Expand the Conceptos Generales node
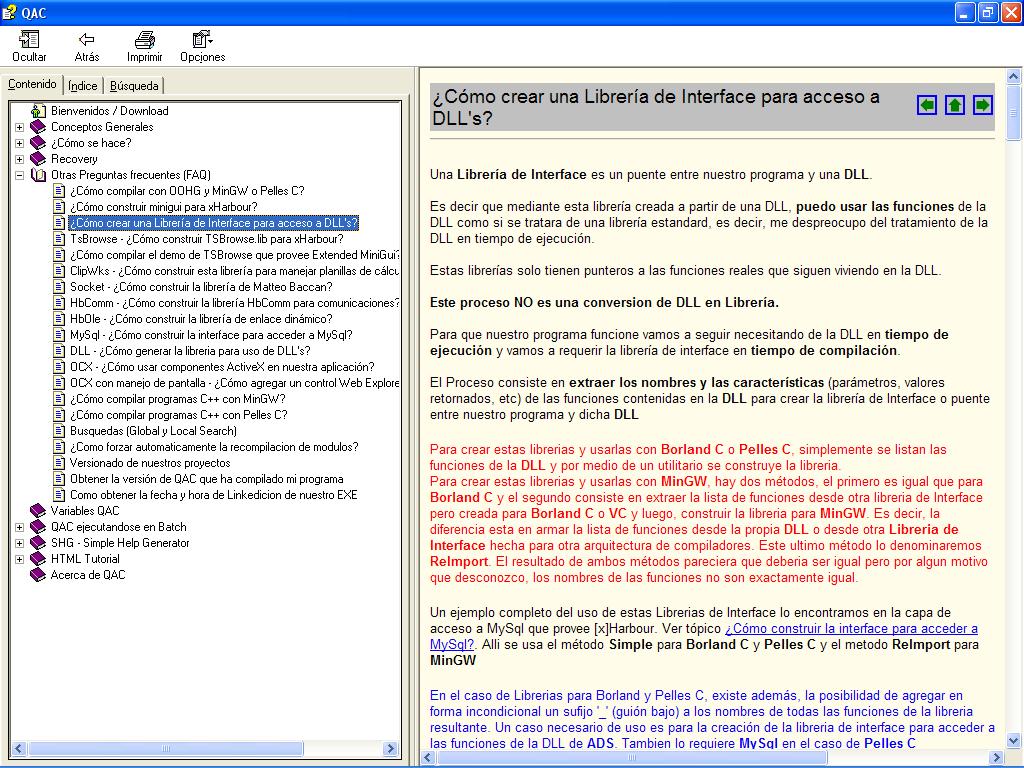The image size is (1024, 768). click(x=20, y=127)
